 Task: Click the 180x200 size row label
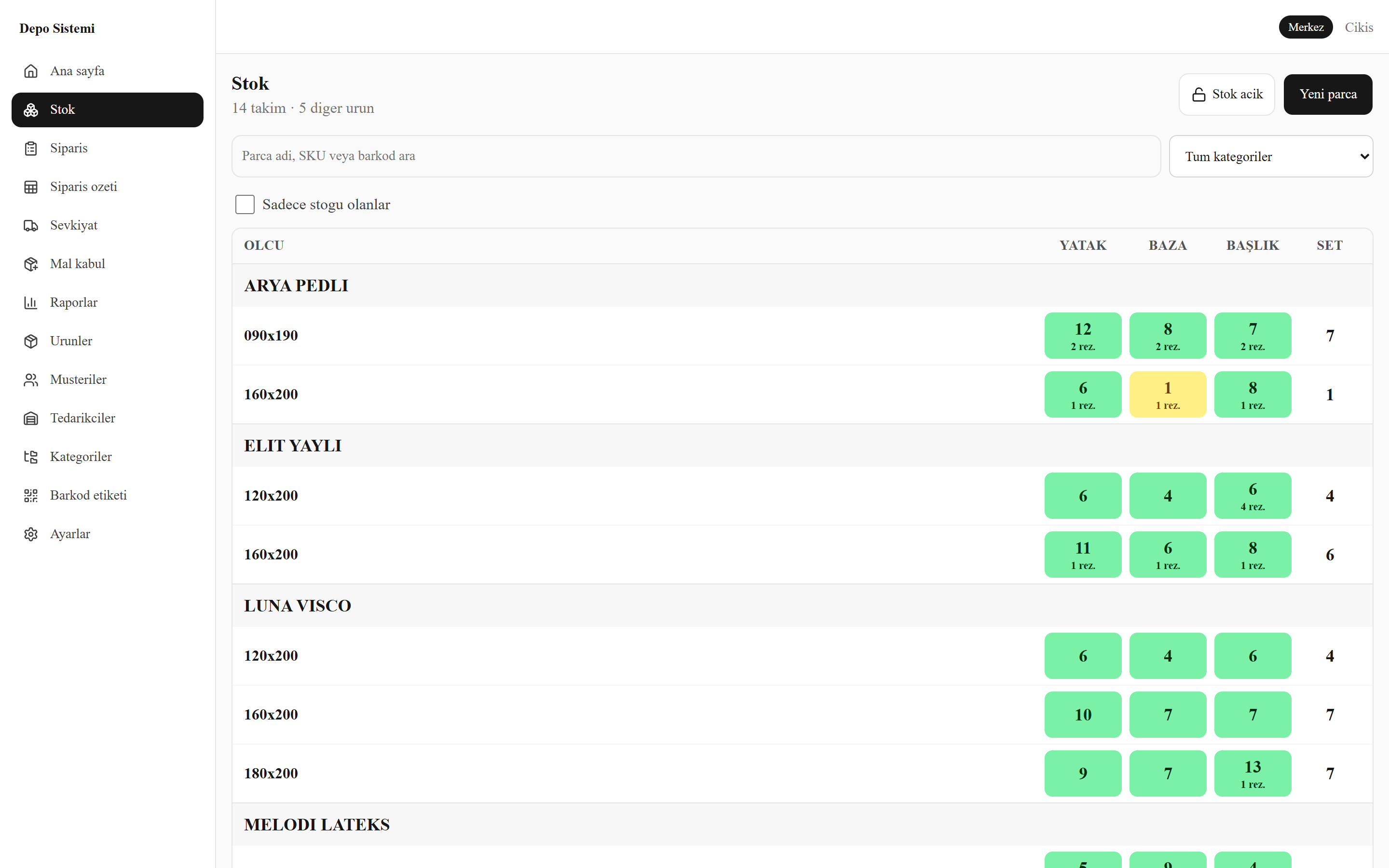coord(271,773)
